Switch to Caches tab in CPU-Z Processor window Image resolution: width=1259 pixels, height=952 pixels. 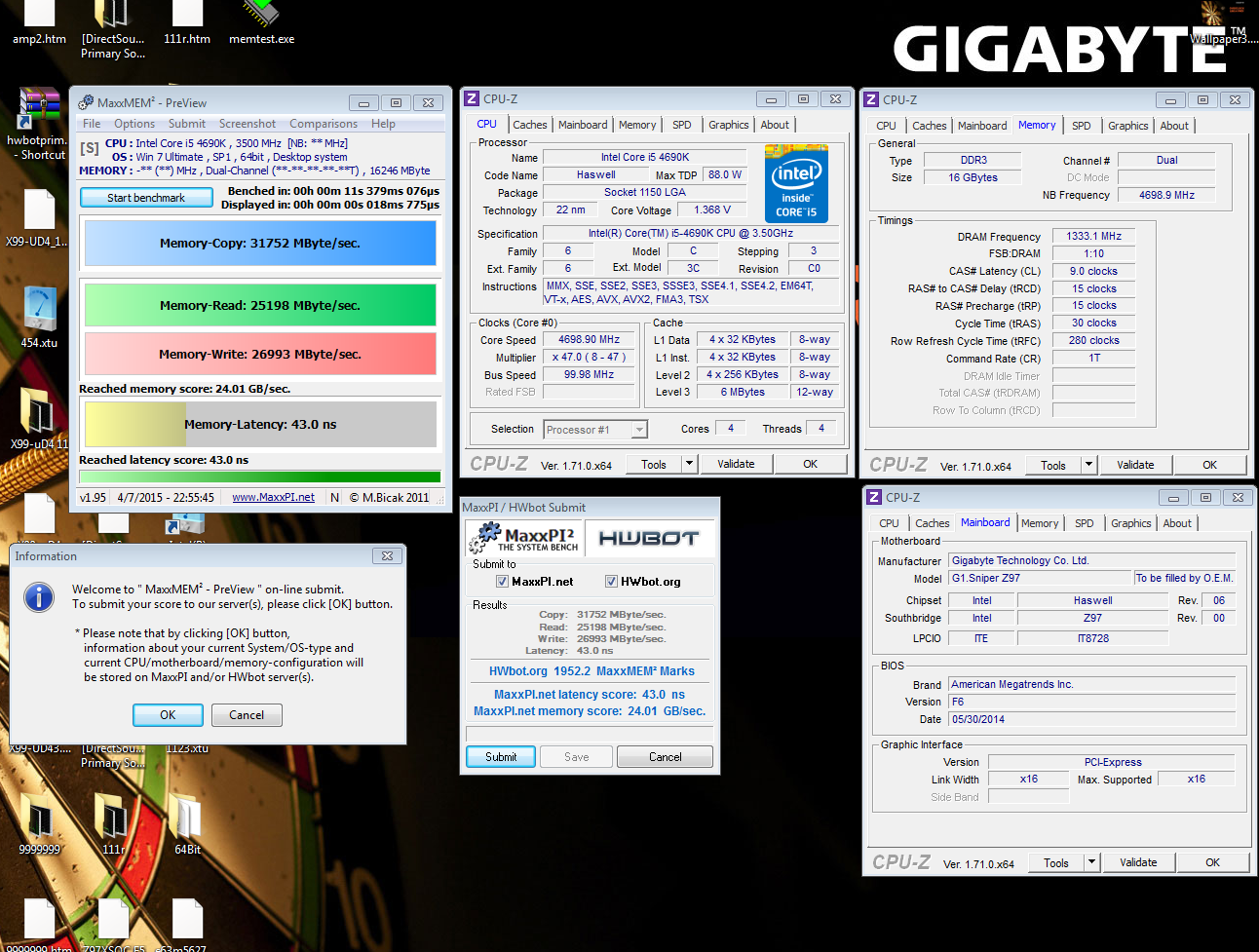529,125
